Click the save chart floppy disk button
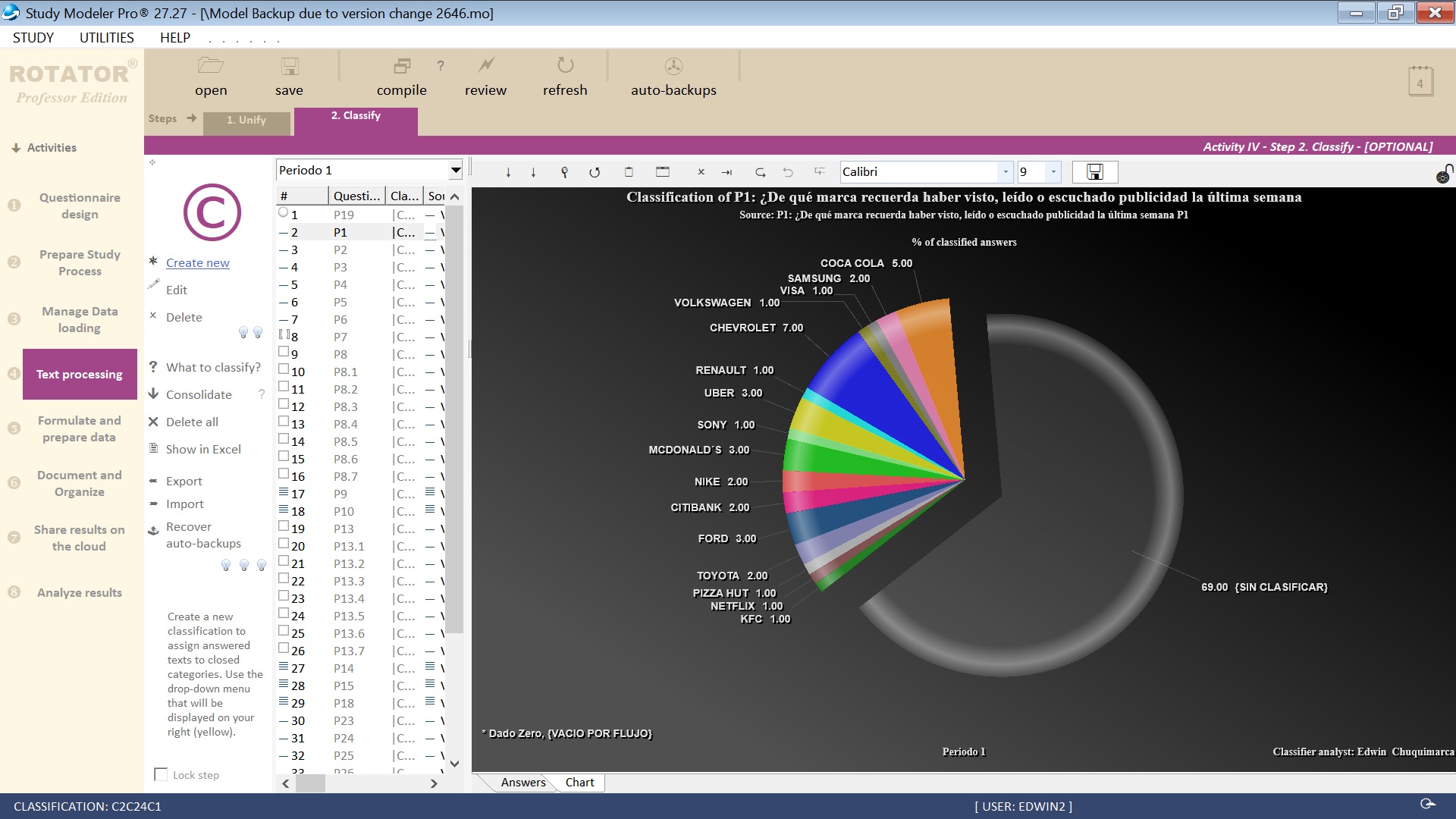Viewport: 1456px width, 819px height. (x=1095, y=172)
